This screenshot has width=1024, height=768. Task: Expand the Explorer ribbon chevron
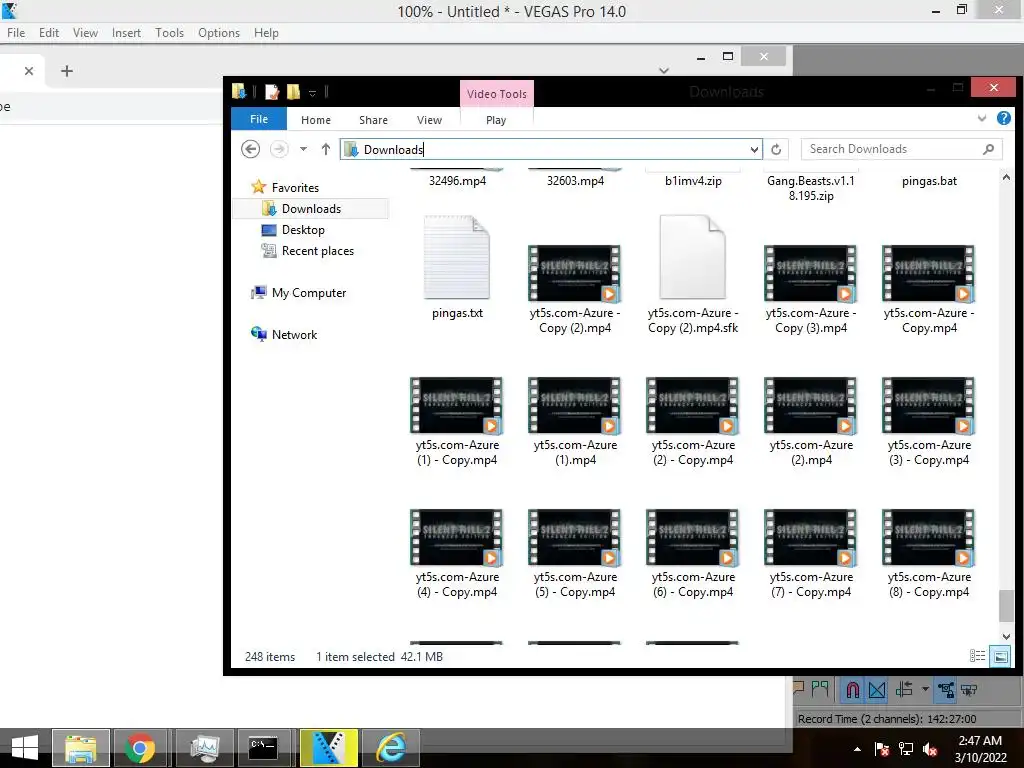click(x=982, y=118)
